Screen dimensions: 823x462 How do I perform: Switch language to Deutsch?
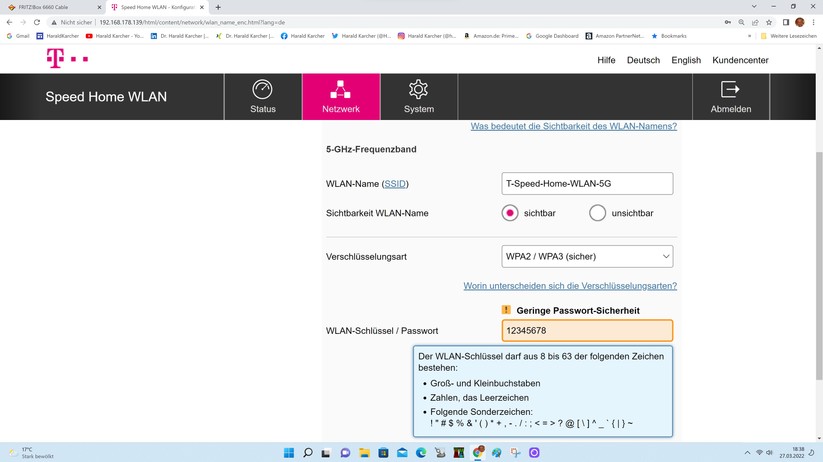(x=643, y=60)
